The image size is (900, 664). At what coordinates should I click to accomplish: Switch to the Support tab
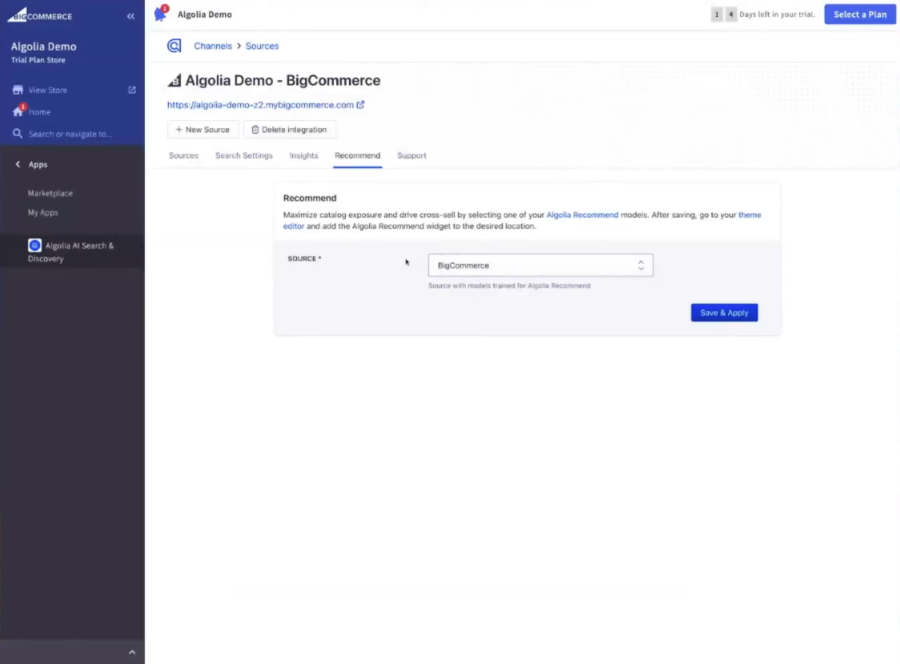(x=412, y=156)
